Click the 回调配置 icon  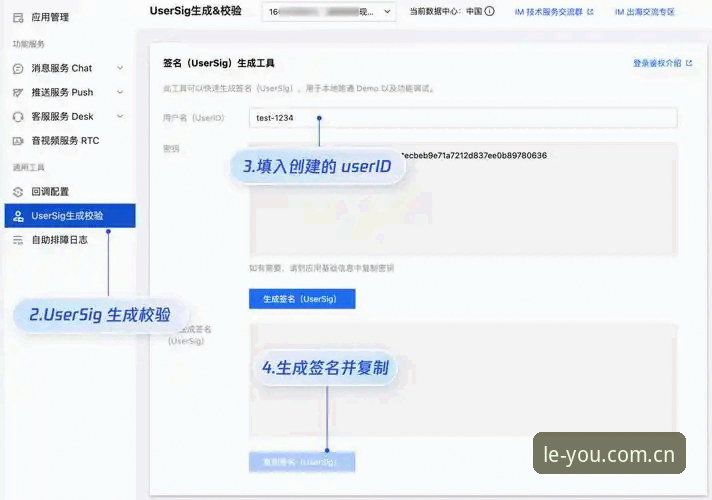click(18, 192)
